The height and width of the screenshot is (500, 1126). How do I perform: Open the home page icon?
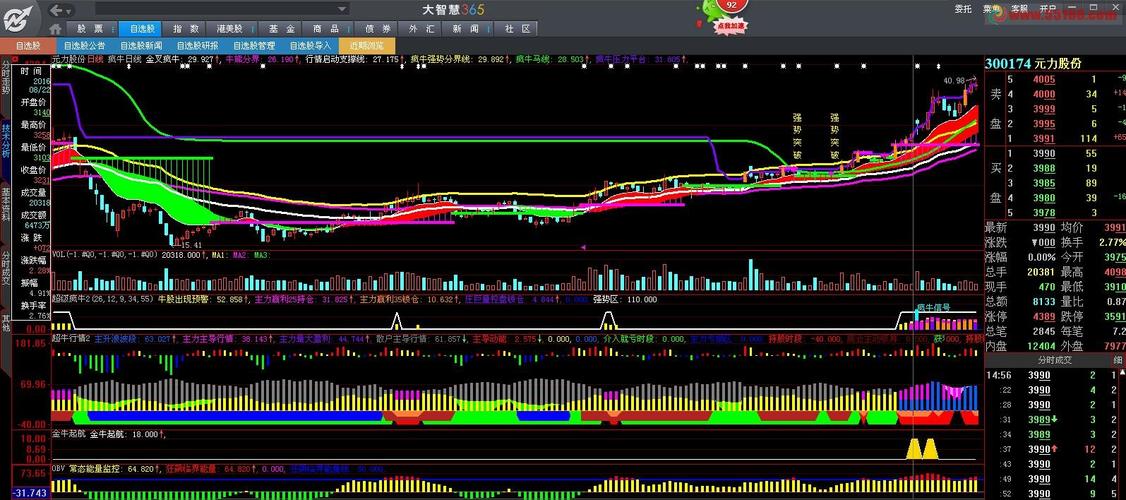[x=57, y=29]
